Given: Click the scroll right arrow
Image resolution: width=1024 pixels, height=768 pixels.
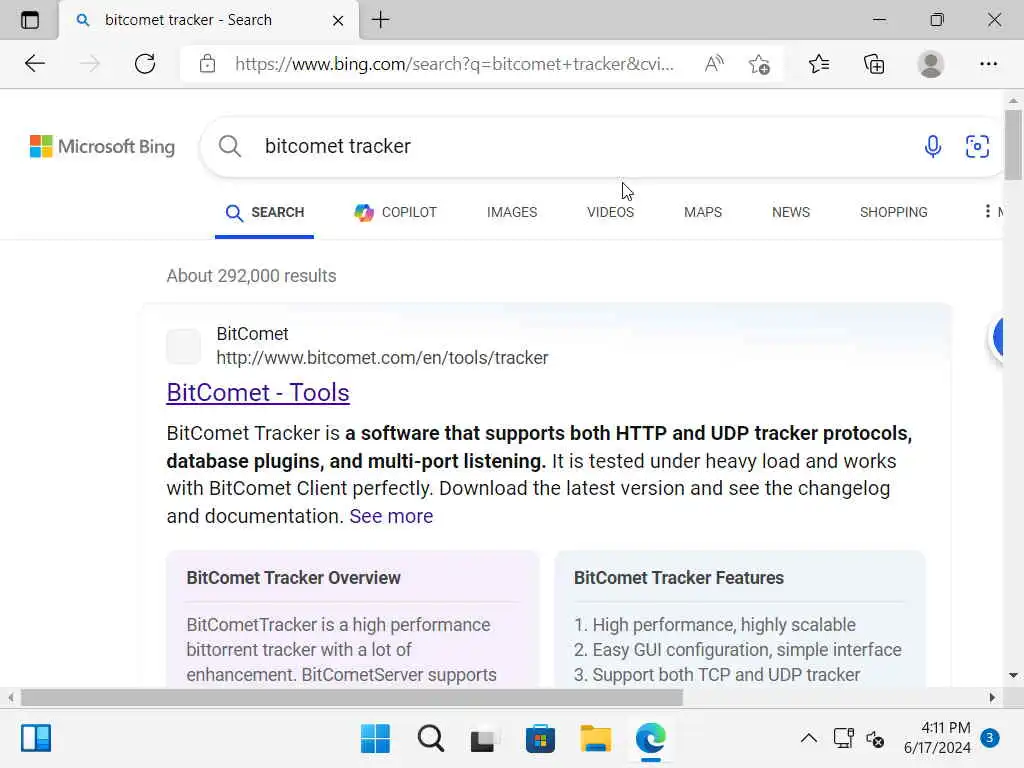Looking at the screenshot, I should point(993,697).
